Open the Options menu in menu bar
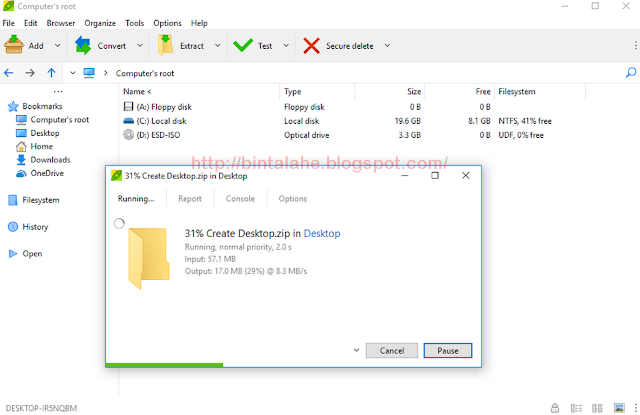This screenshot has width=640, height=415. coord(167,23)
